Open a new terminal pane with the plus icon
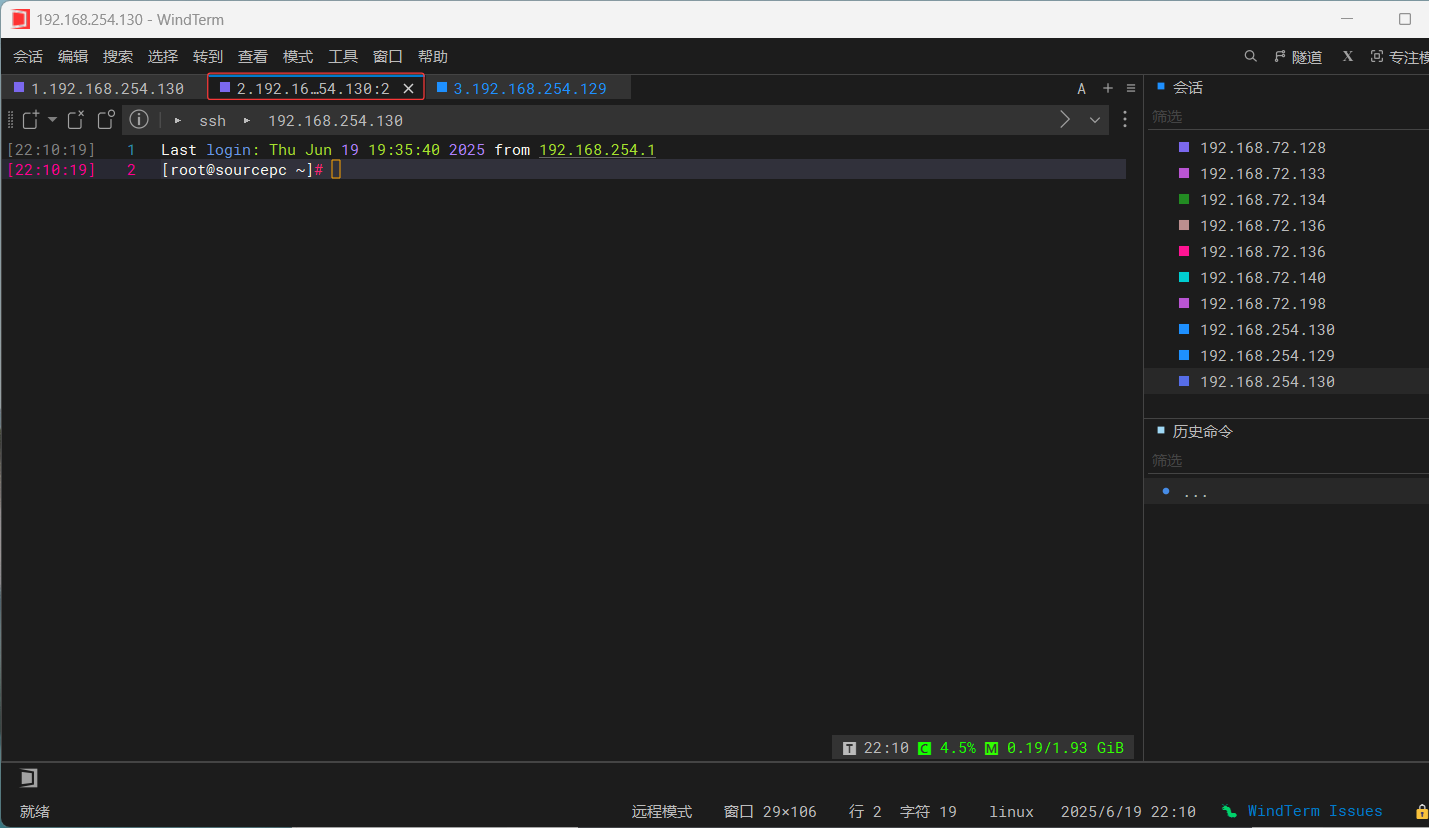Screen dimensions: 1429x828 pyautogui.click(x=1107, y=88)
